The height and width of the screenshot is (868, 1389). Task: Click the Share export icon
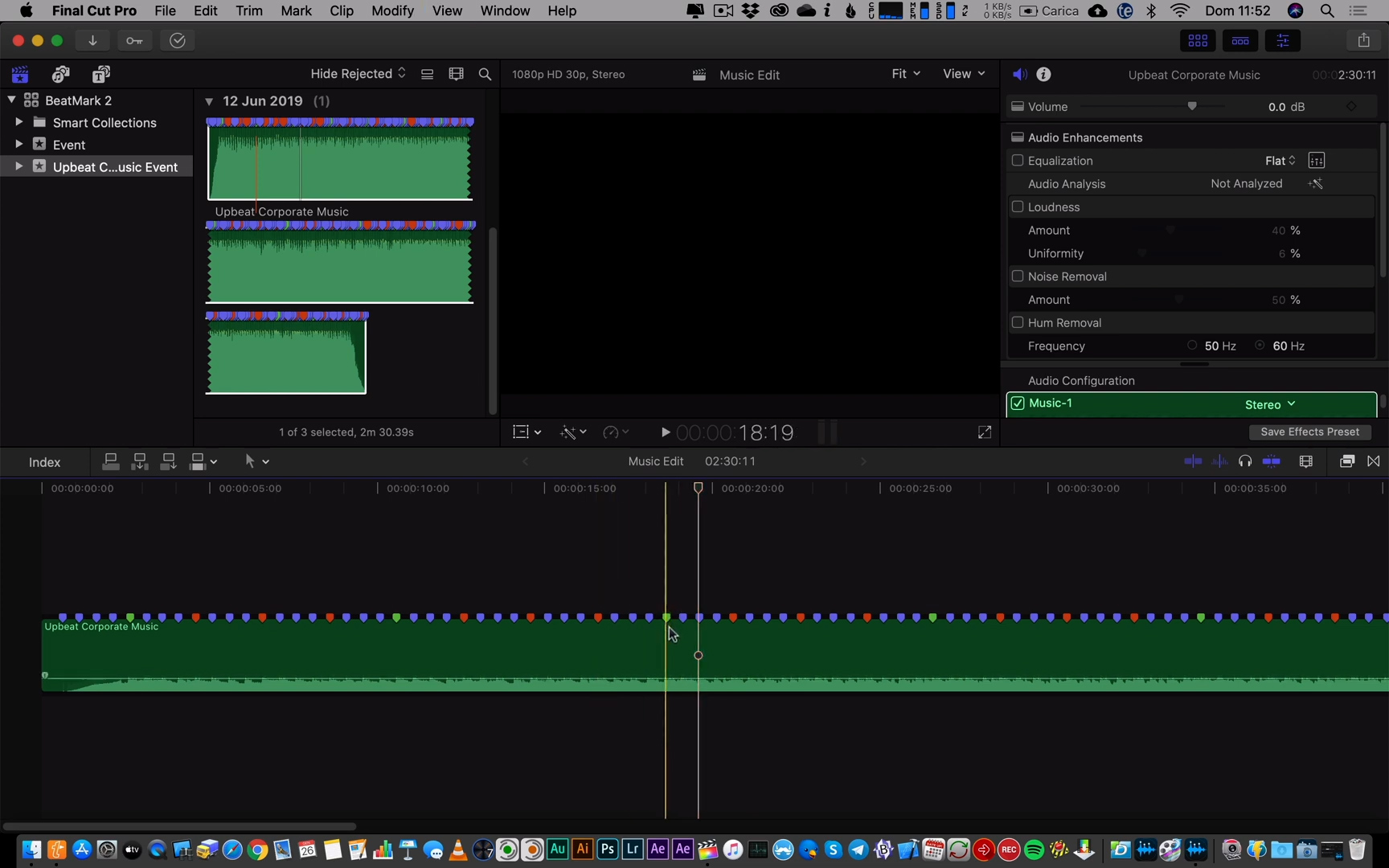[1364, 40]
